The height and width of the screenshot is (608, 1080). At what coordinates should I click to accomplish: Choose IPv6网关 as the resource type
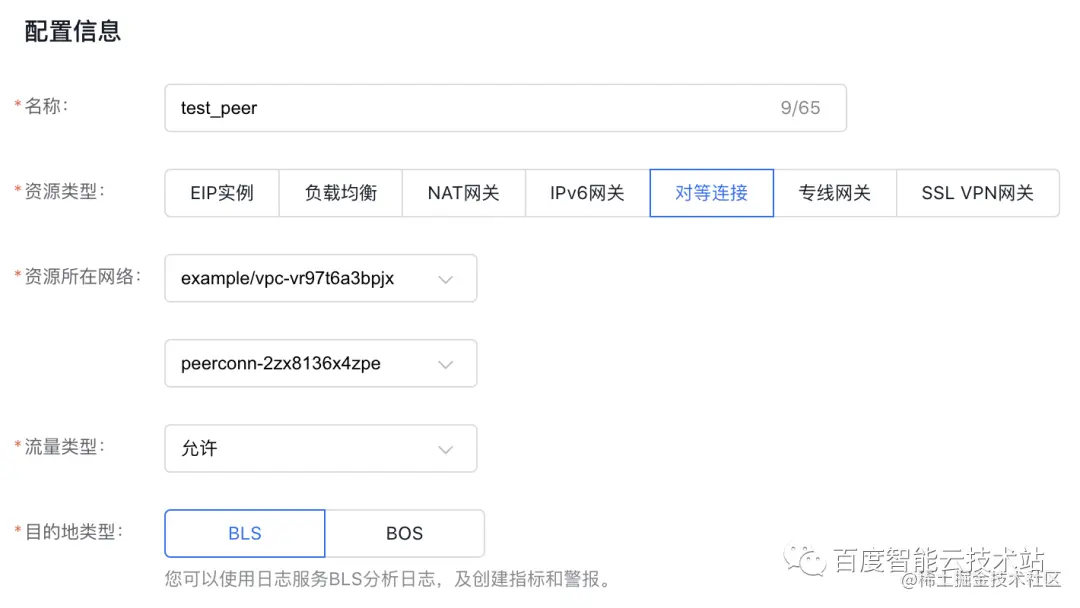pos(587,193)
